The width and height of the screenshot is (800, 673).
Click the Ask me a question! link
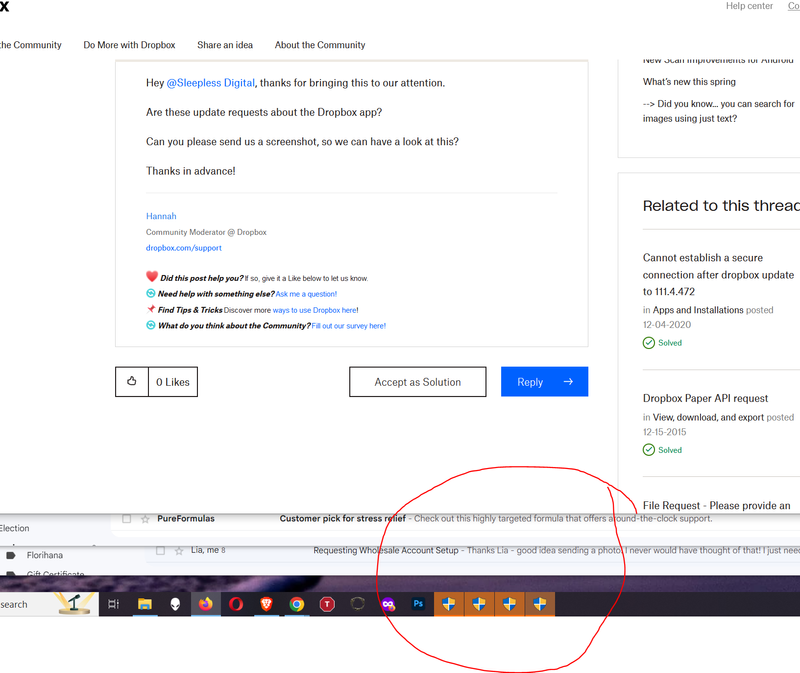click(306, 294)
